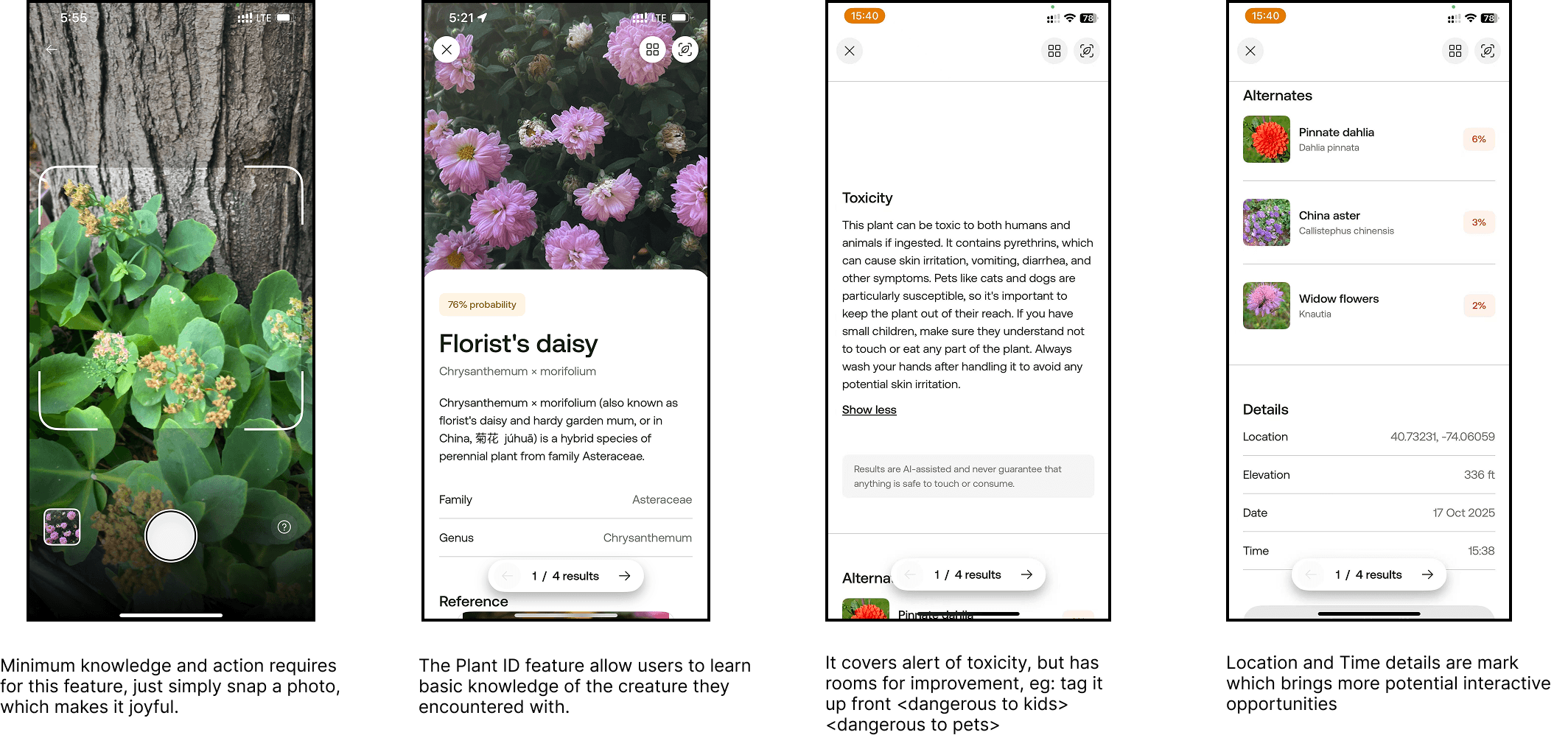Open the Widow flowers alternate
Screen dimensions: 1568x735
[1369, 306]
